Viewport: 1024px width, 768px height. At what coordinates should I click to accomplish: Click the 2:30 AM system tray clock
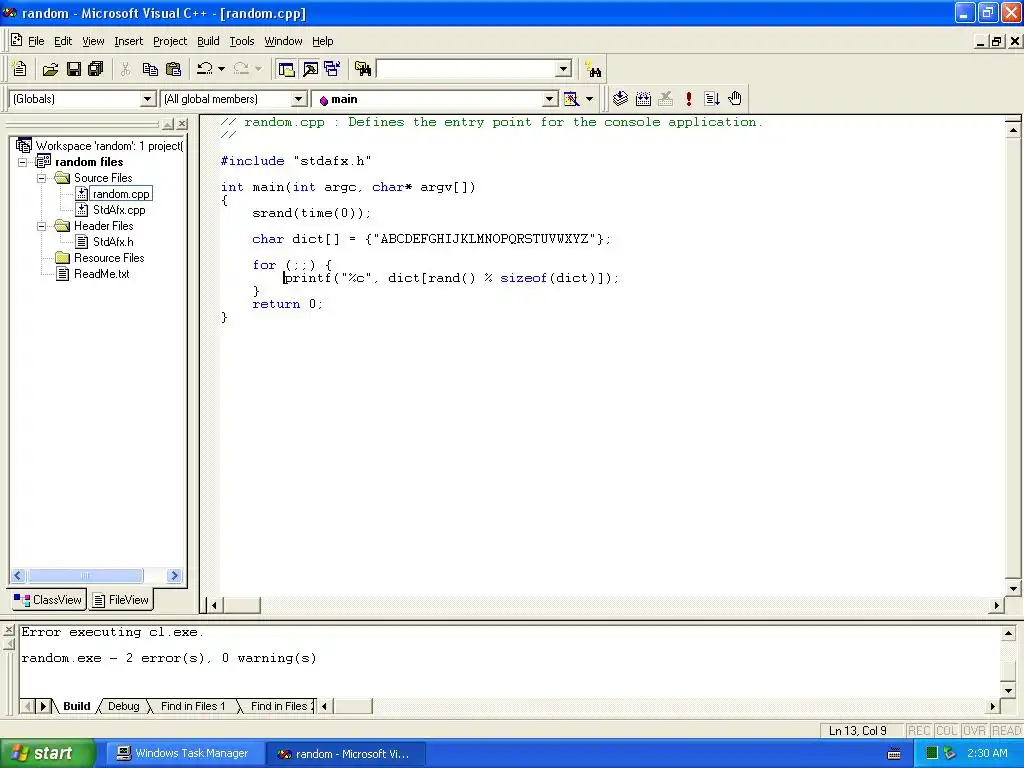click(987, 753)
